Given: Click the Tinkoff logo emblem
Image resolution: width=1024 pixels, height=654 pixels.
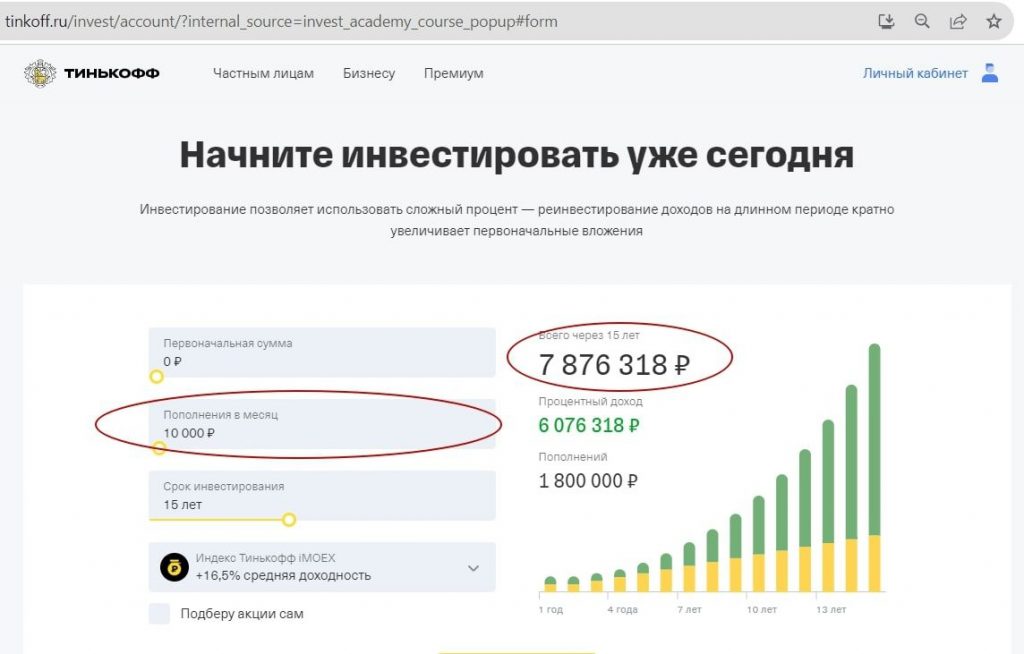Looking at the screenshot, I should point(40,73).
